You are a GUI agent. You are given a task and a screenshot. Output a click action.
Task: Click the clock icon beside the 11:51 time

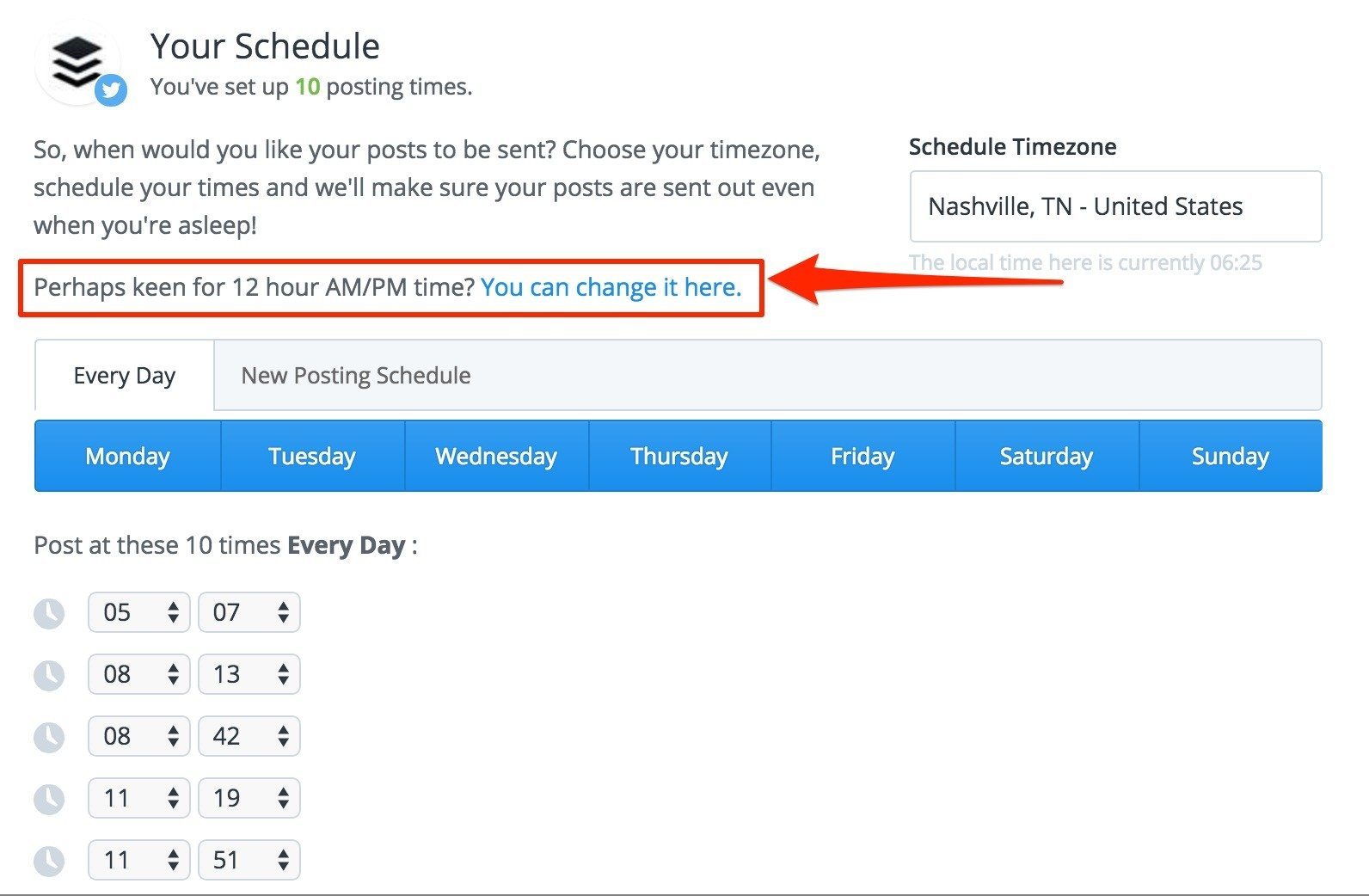click(x=50, y=859)
